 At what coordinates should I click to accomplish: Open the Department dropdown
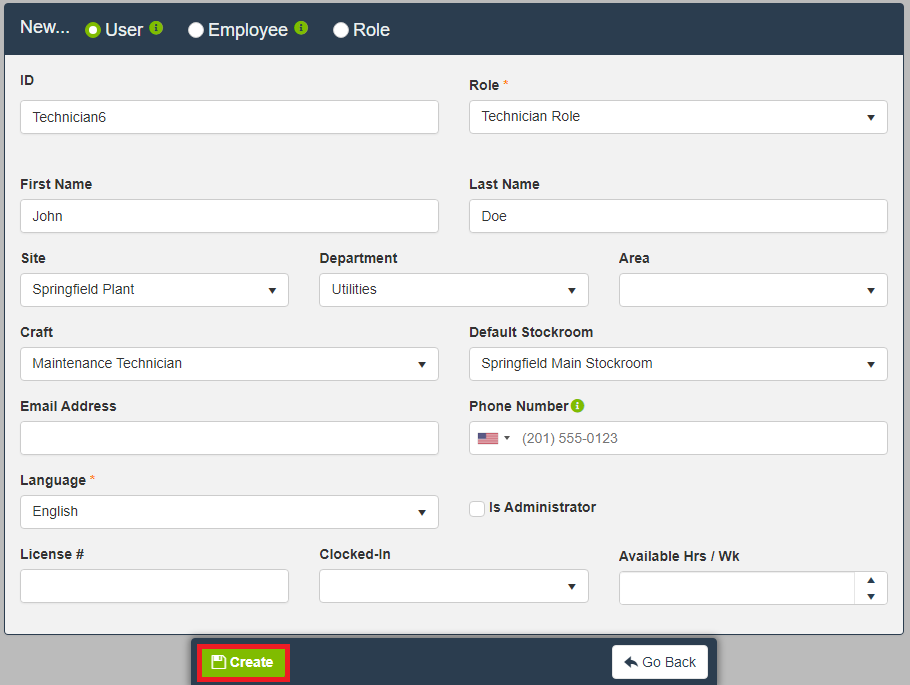tap(453, 290)
